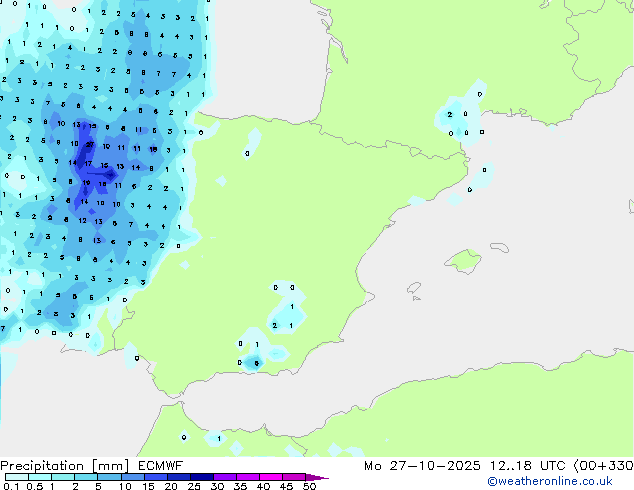Click the legend tick label "0.1"

tap(11, 486)
